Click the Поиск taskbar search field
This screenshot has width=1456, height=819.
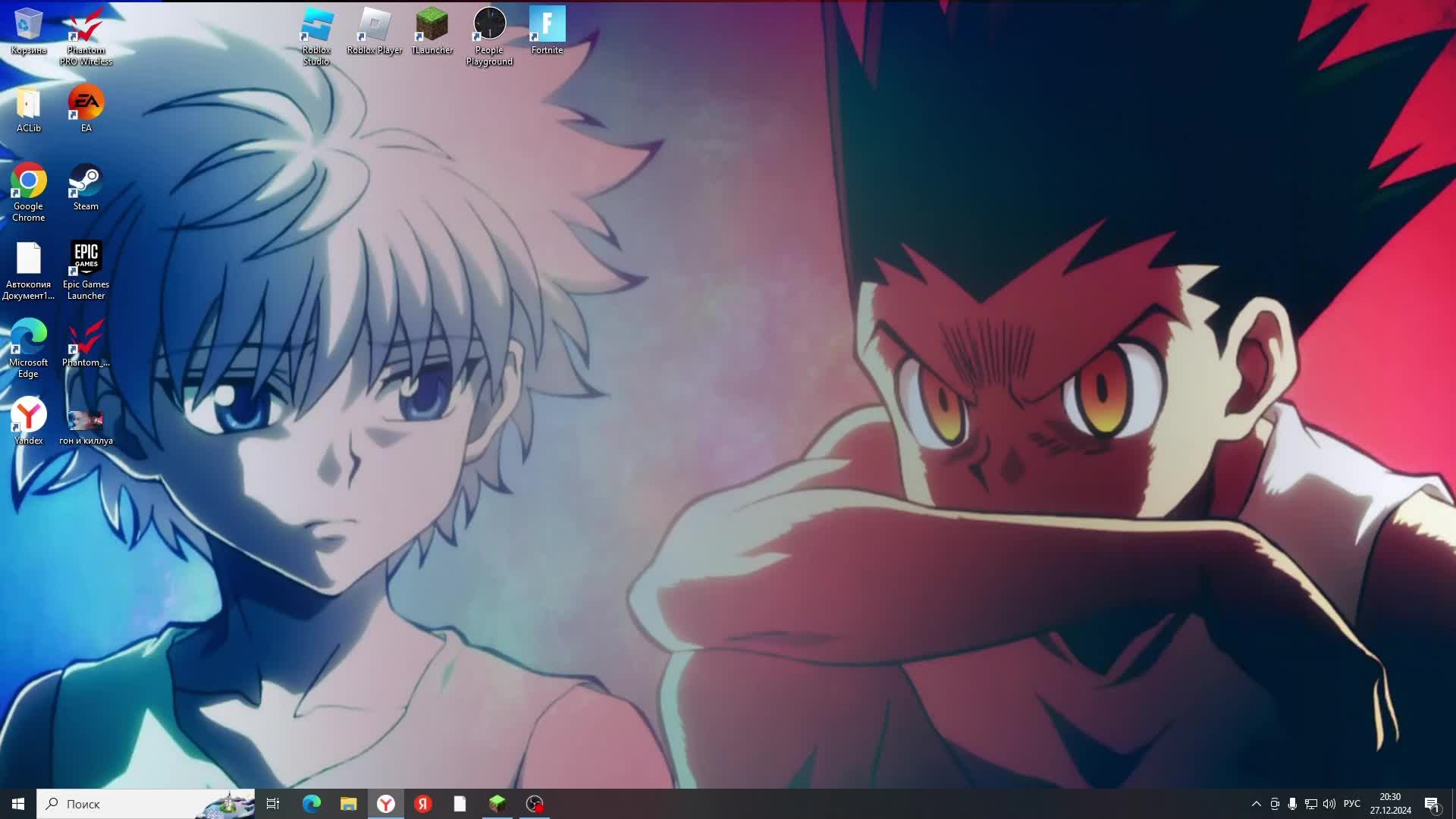(x=129, y=804)
